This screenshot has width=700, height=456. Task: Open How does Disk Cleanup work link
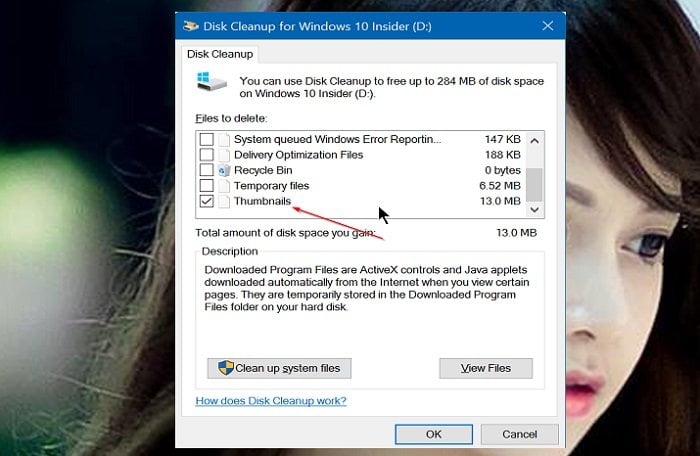[x=271, y=401]
